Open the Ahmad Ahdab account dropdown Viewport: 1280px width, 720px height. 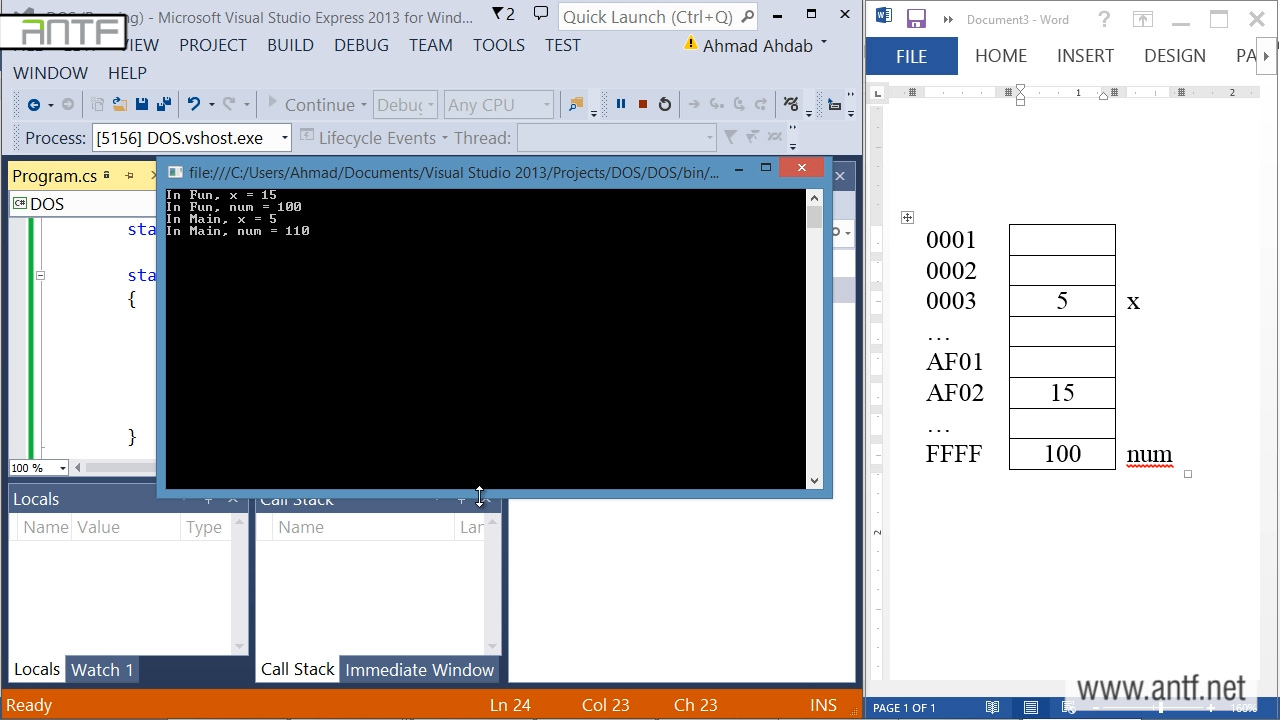824,43
